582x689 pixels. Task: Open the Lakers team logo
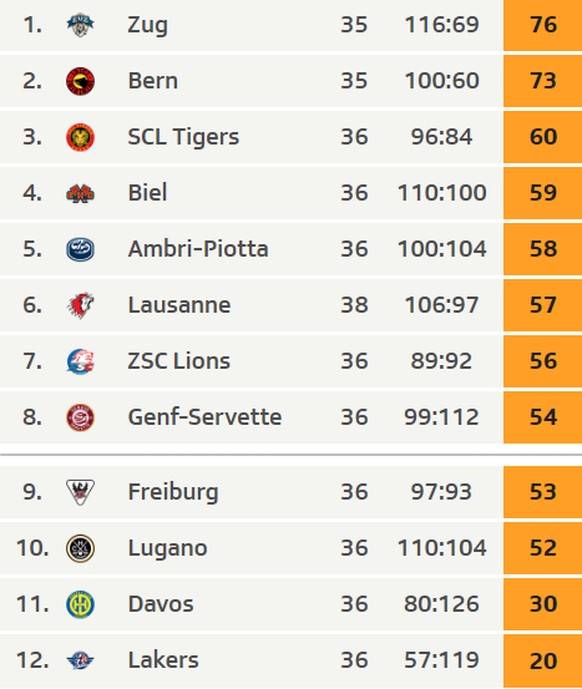[x=80, y=660]
